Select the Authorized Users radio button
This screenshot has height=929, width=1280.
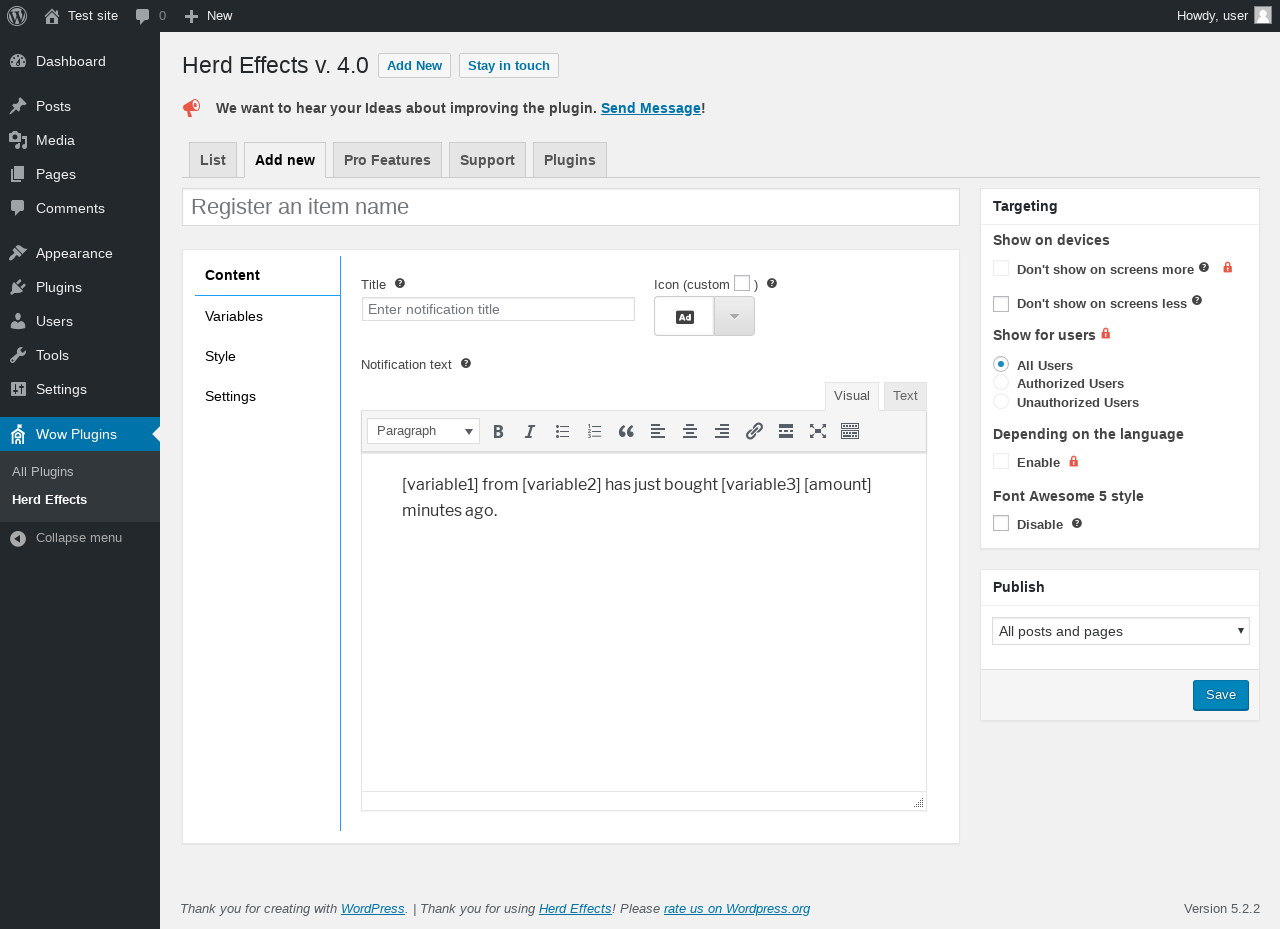pos(1001,382)
